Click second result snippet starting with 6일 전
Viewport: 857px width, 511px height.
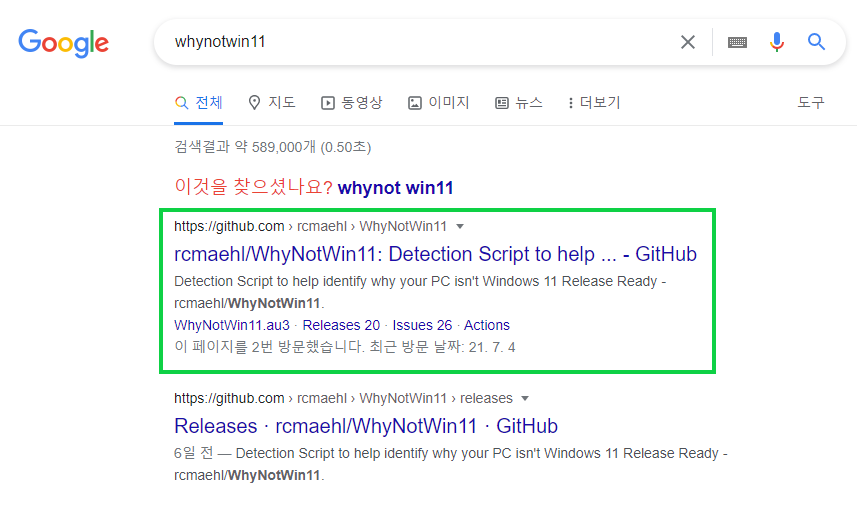pyautogui.click(x=450, y=464)
